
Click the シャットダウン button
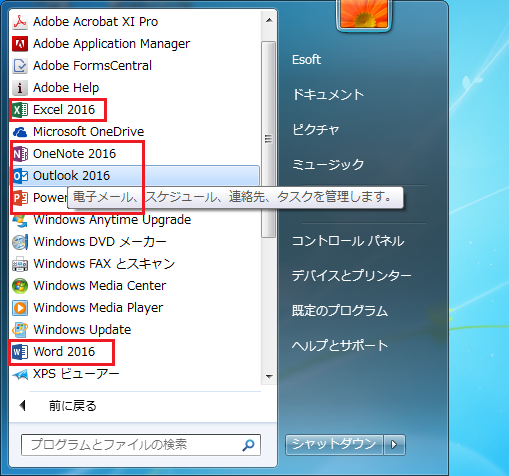coord(334,445)
